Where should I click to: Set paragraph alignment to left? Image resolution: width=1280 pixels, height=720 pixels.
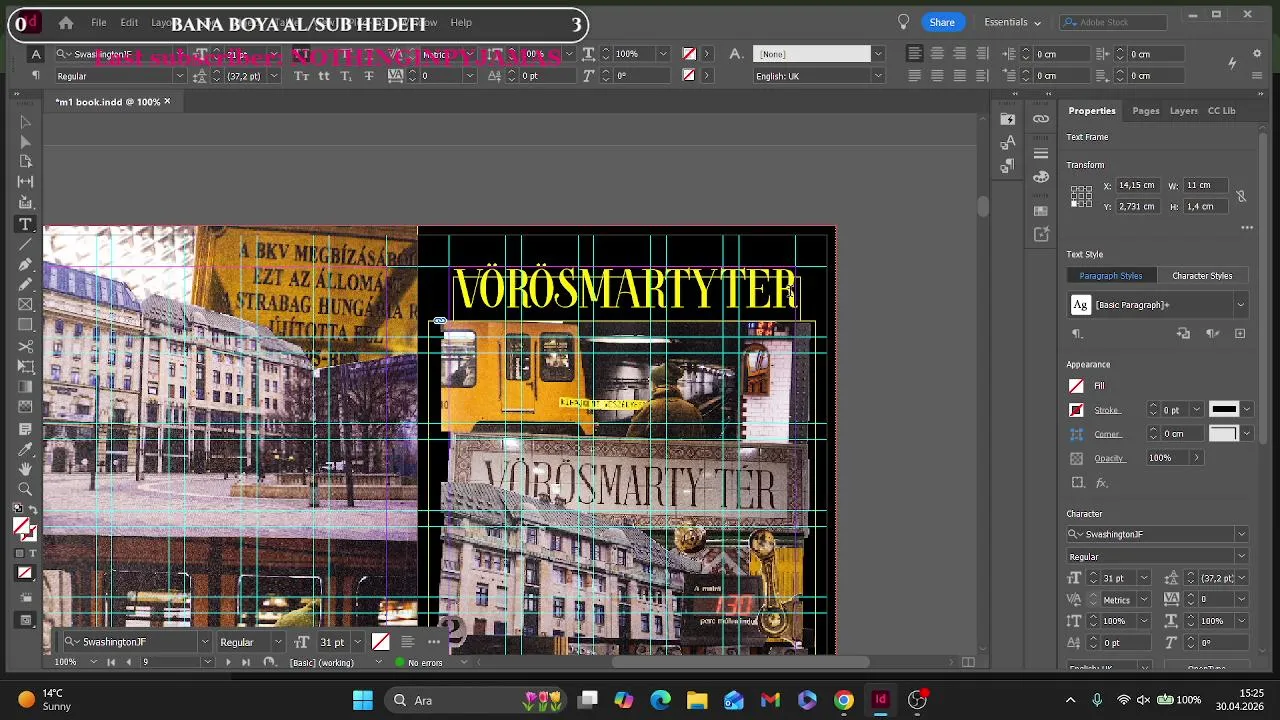(x=915, y=54)
